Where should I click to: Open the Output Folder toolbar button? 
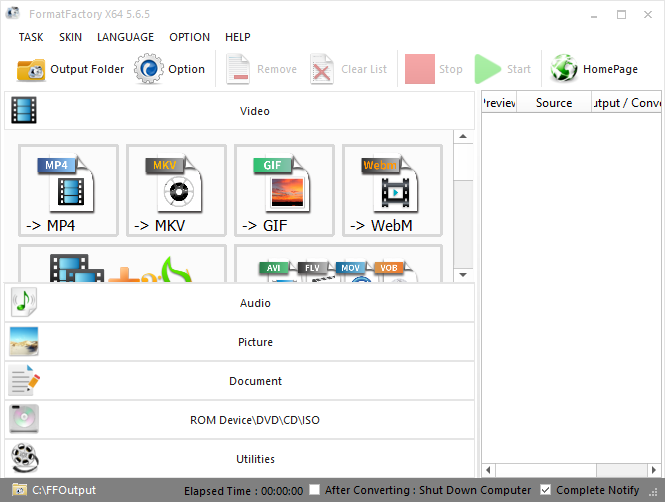[70, 69]
